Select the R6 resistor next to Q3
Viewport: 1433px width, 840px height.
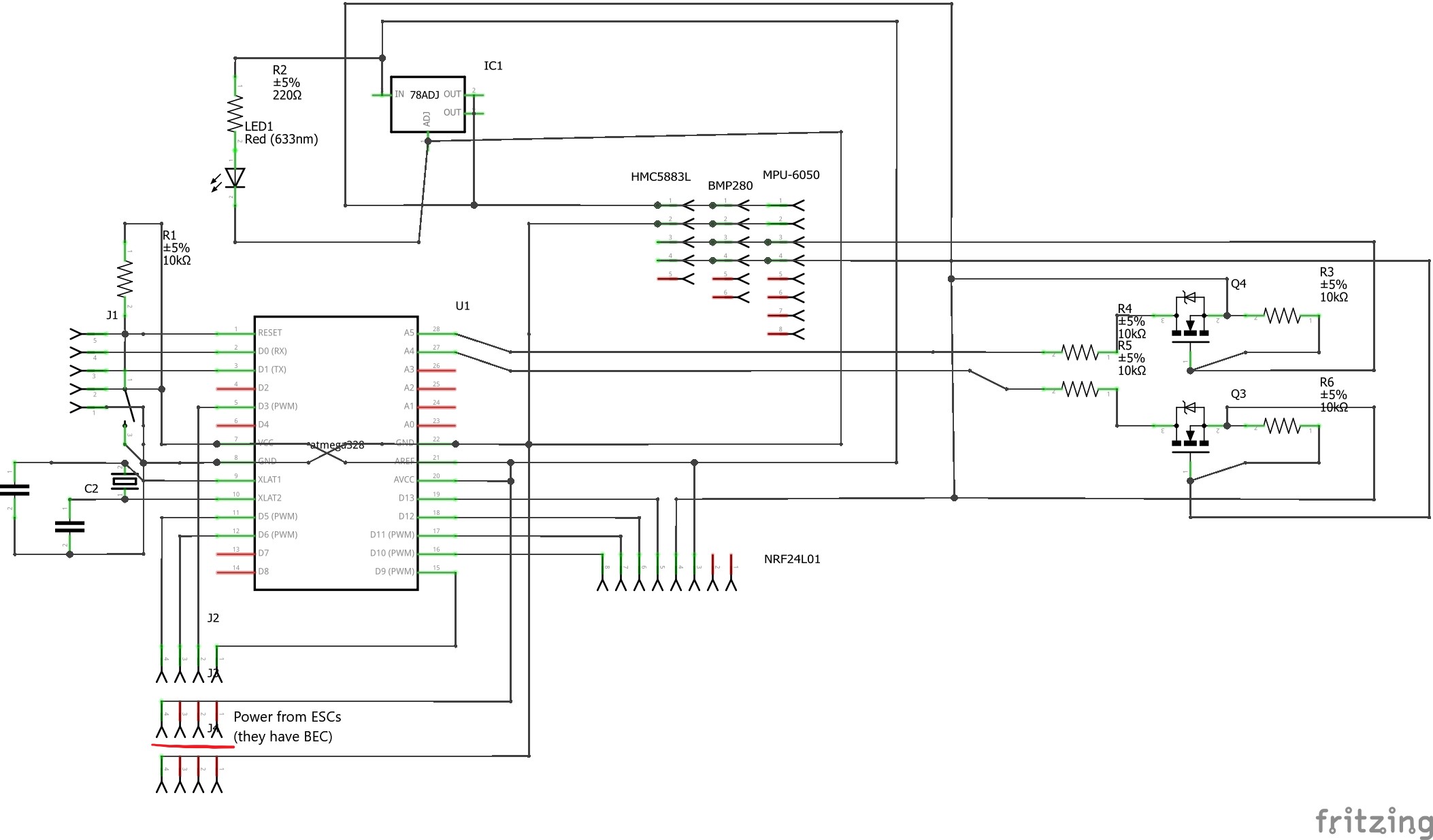point(1282,426)
